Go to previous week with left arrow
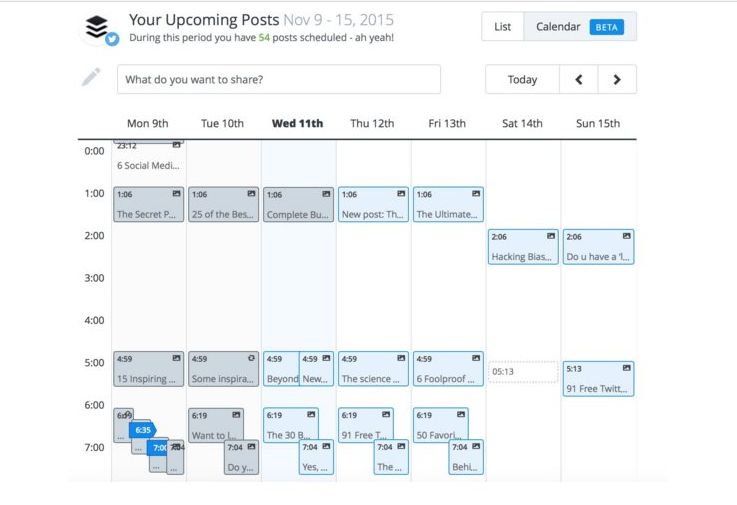 coord(579,79)
